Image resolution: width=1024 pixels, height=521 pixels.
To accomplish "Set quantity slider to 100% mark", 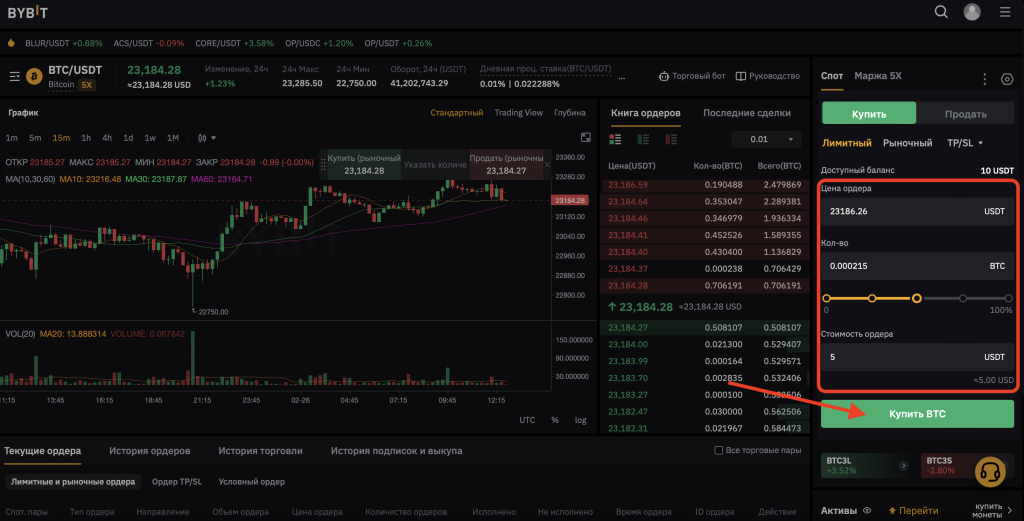I will [1008, 298].
